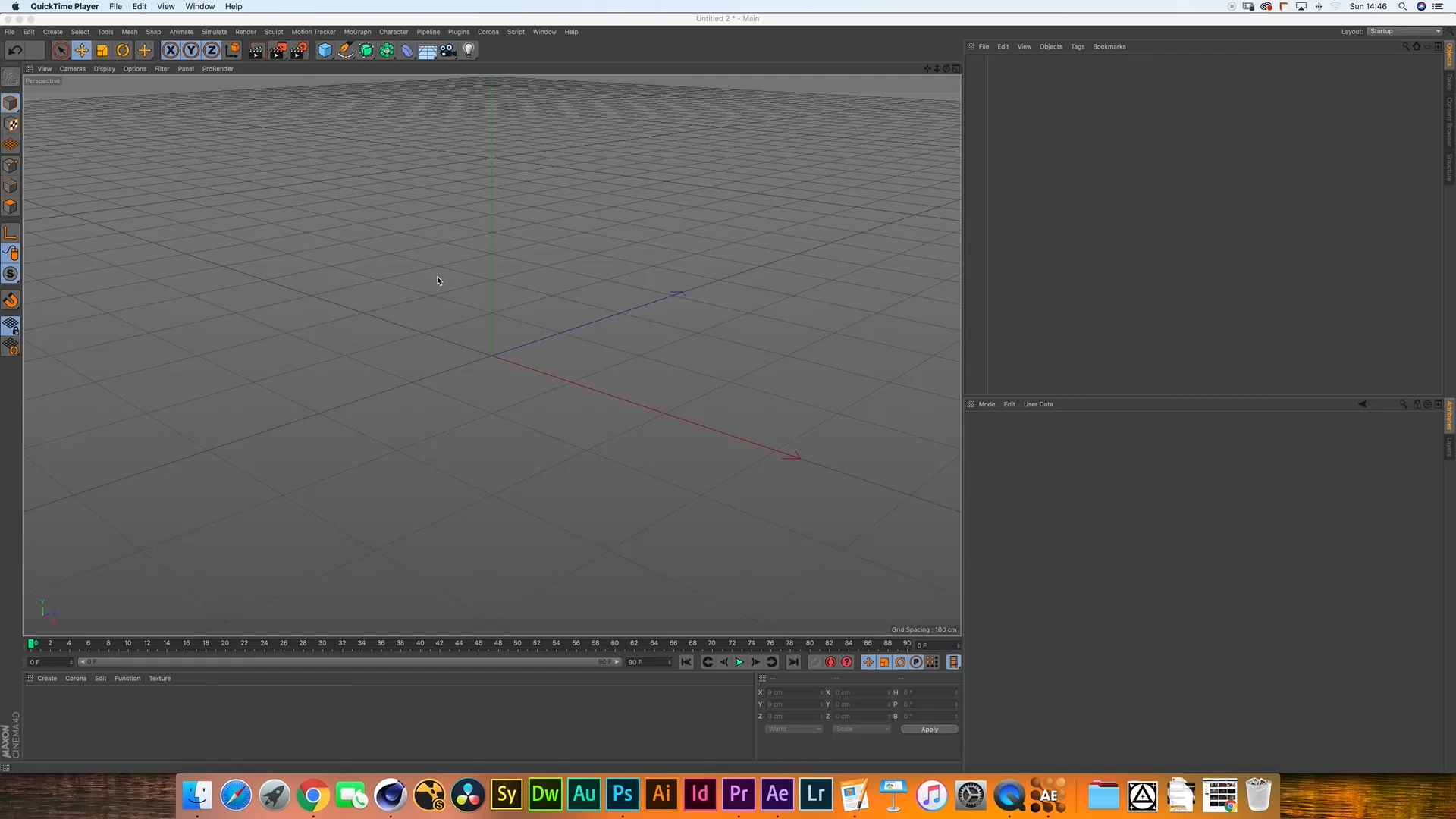Click the Render View clapperboard icon
The image size is (1456, 819).
point(256,51)
